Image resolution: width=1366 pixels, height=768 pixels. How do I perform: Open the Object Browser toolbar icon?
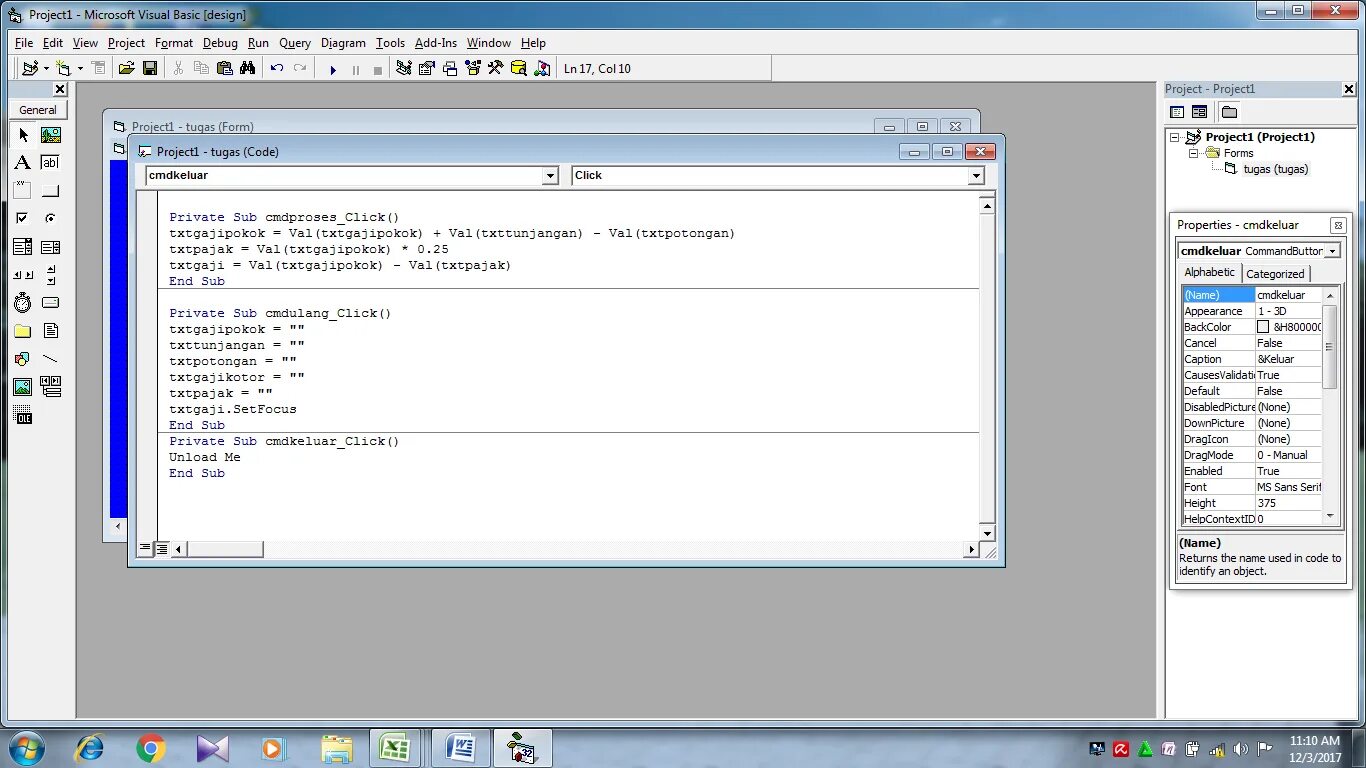coord(473,68)
